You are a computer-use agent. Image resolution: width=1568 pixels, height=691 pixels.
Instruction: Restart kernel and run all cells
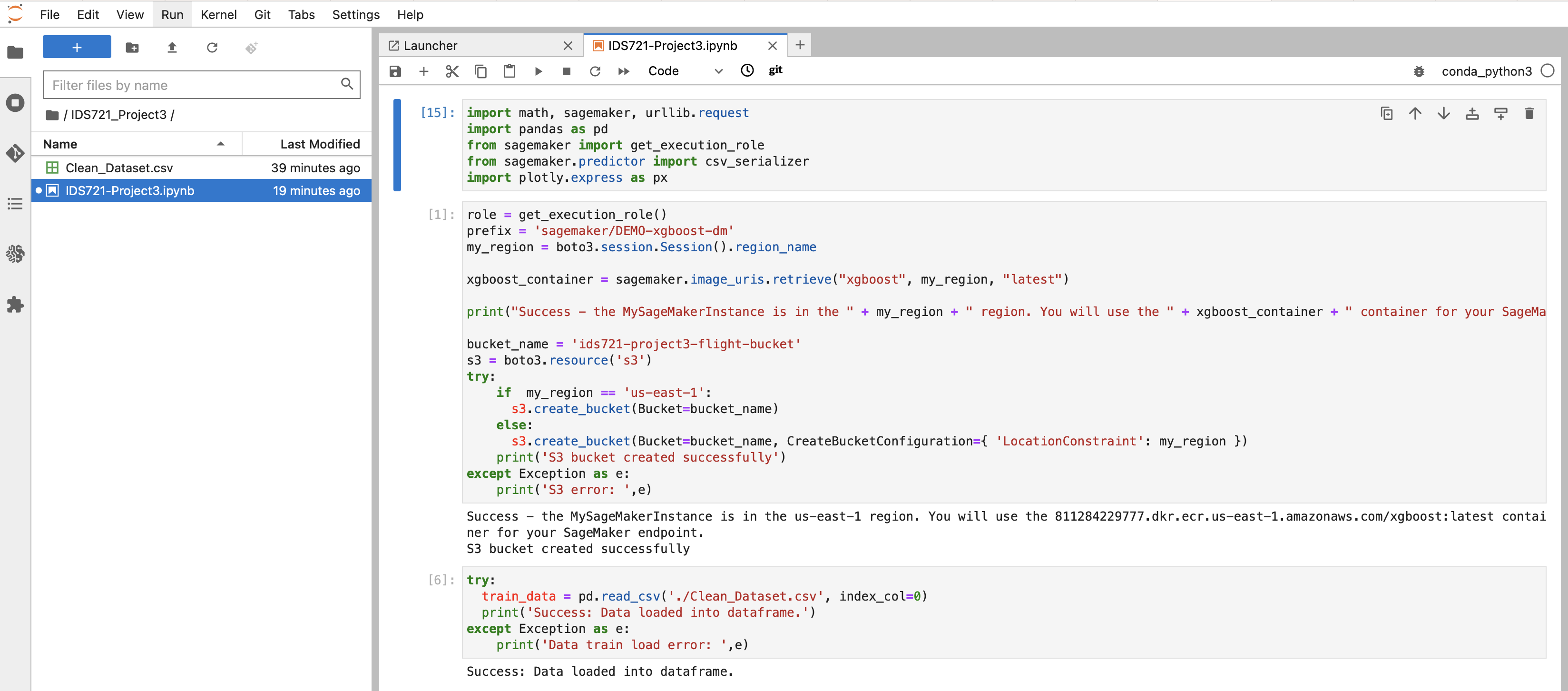pos(623,71)
